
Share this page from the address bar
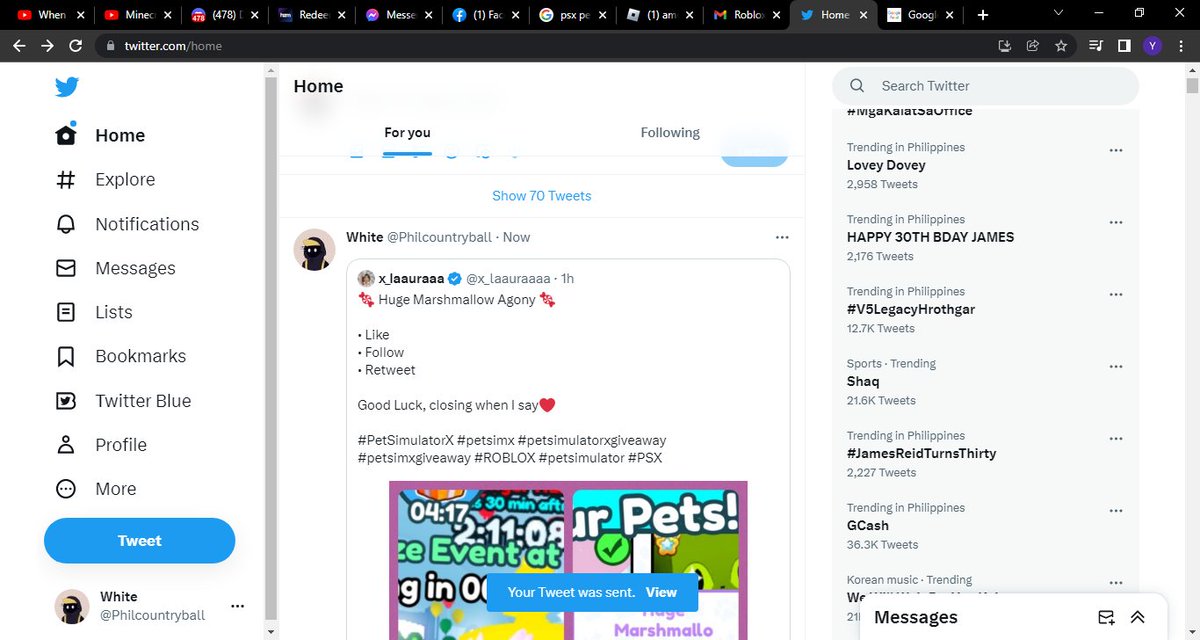(1033, 46)
